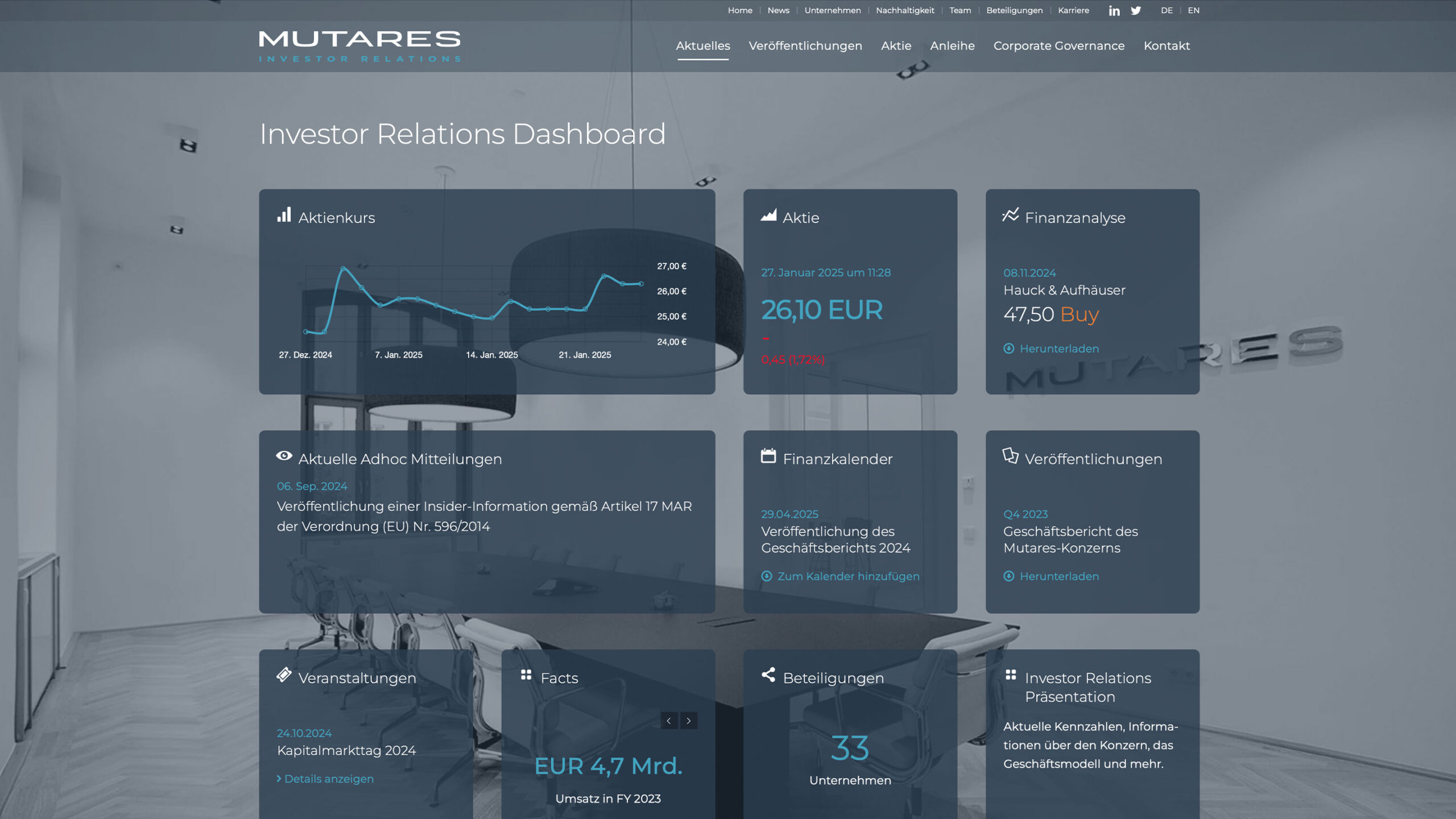
Task: Expand Details anzeigen for Kapitalmarkttag 2024
Action: click(325, 779)
